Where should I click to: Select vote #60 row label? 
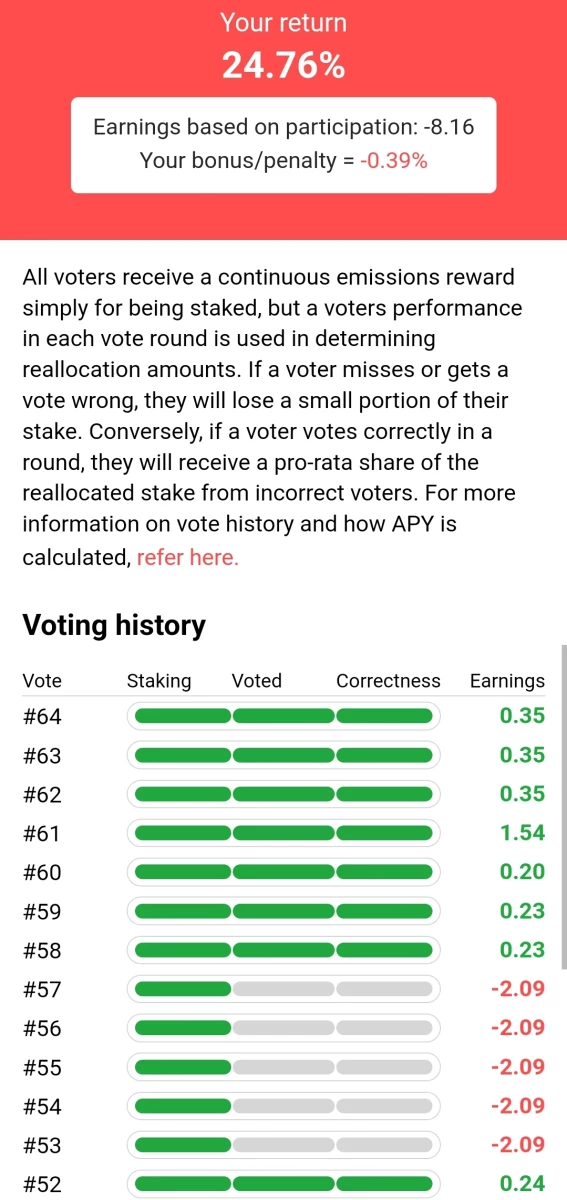click(42, 872)
